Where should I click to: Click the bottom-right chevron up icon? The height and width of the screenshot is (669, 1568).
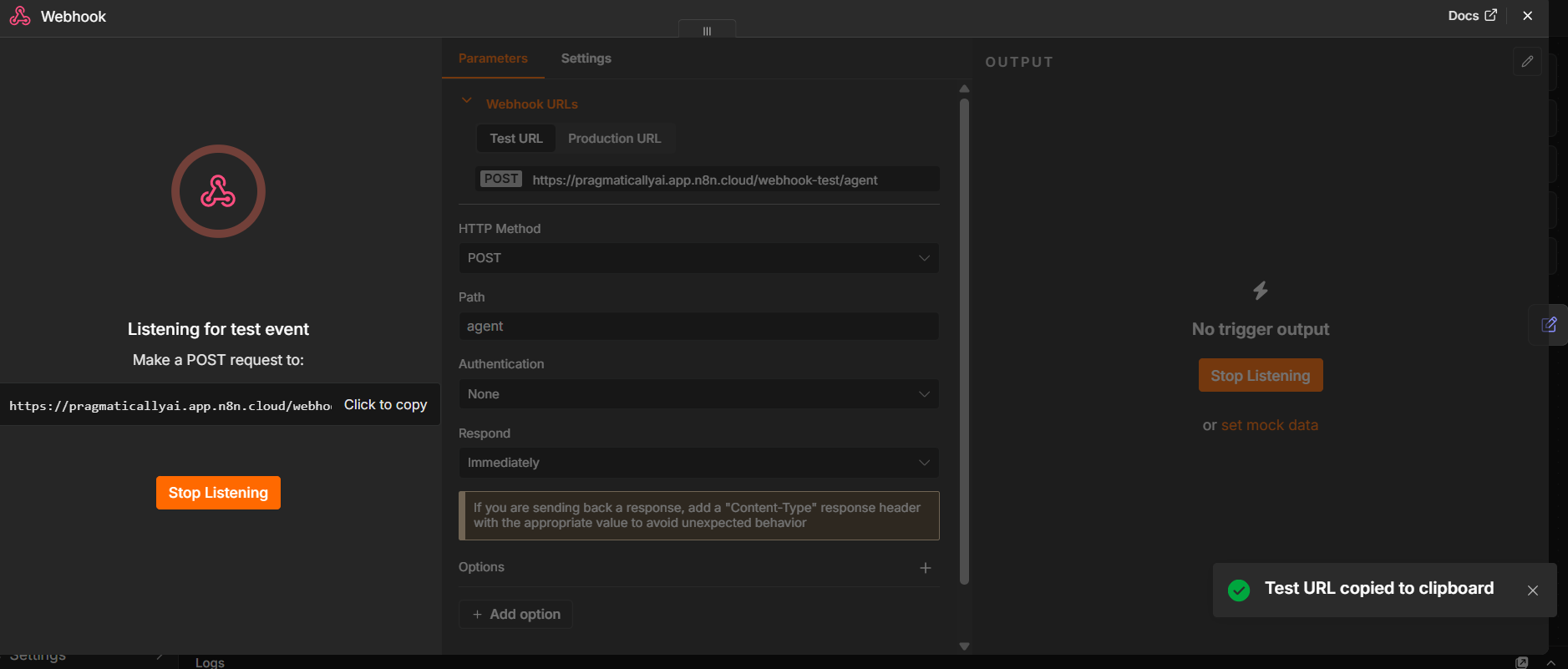tap(1551, 662)
